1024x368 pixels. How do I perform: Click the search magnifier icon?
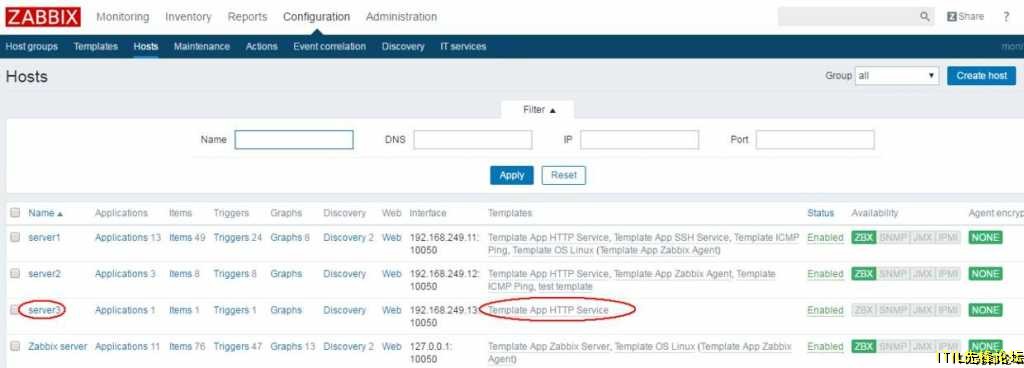point(925,17)
